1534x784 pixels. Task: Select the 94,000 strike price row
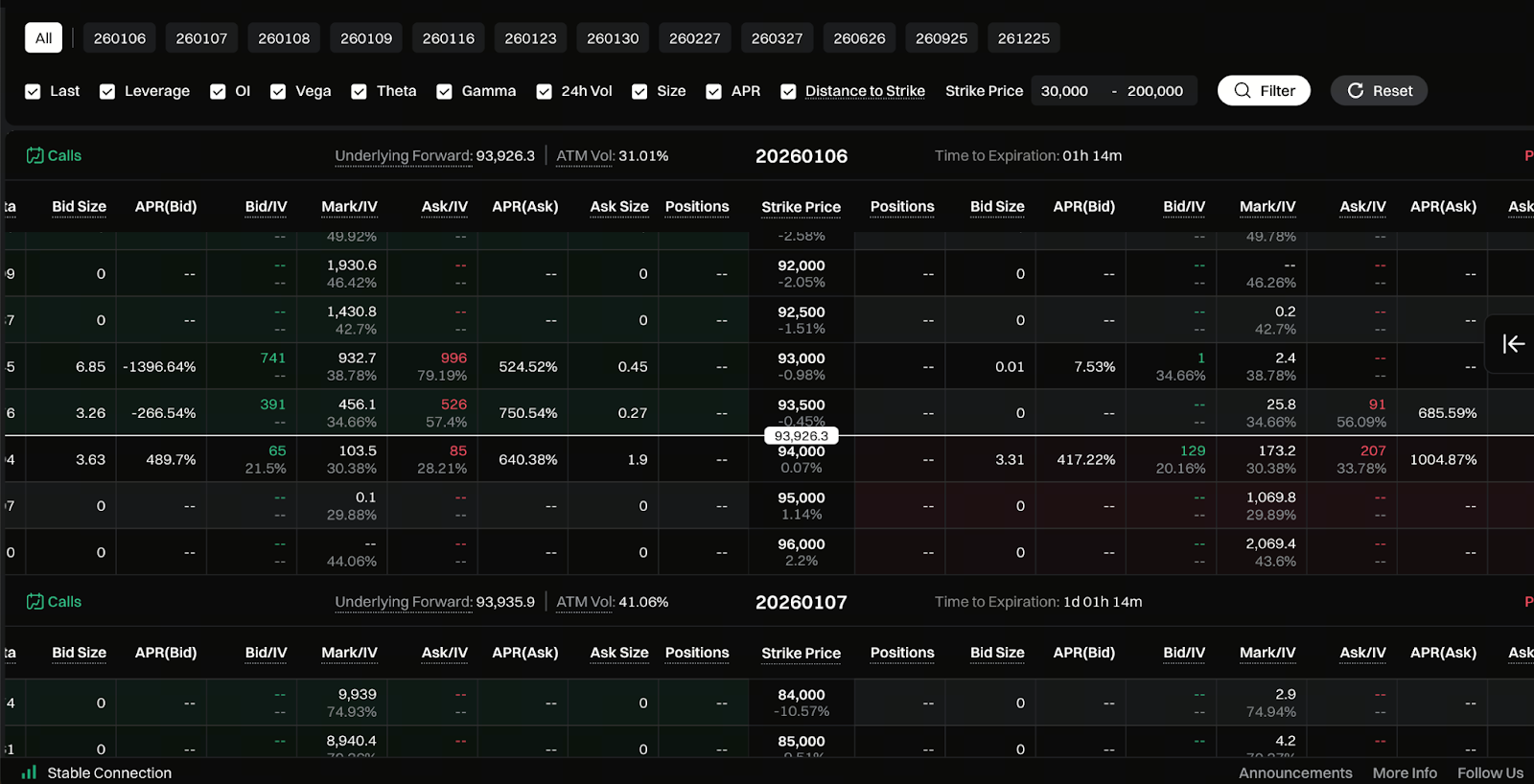click(x=801, y=459)
